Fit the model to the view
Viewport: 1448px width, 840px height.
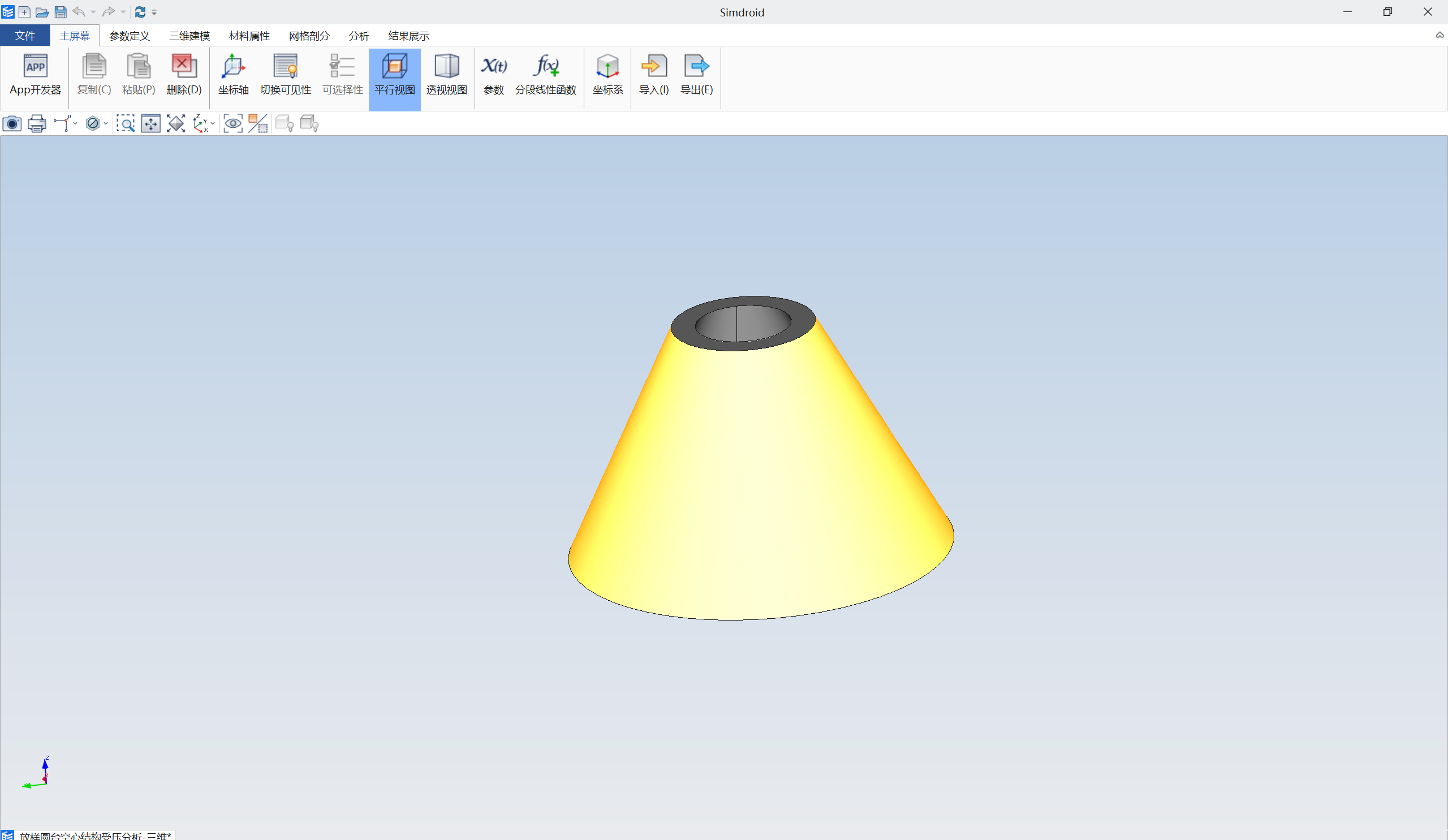tap(176, 123)
